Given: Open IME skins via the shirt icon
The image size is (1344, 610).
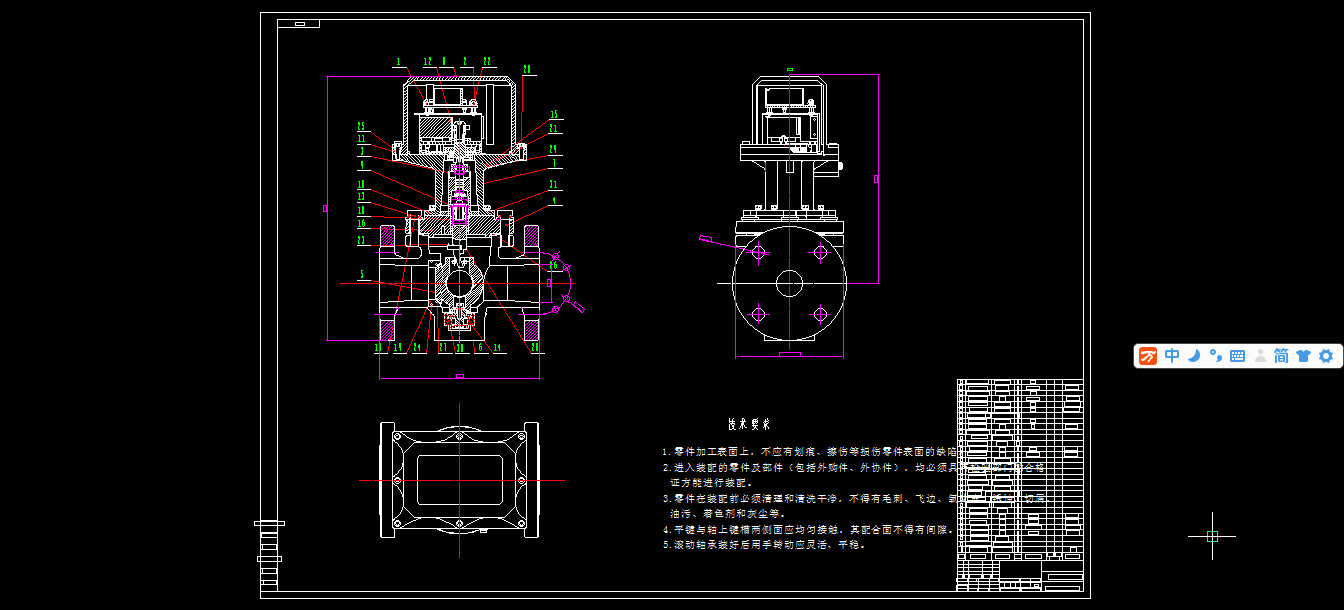Looking at the screenshot, I should click(x=1302, y=356).
